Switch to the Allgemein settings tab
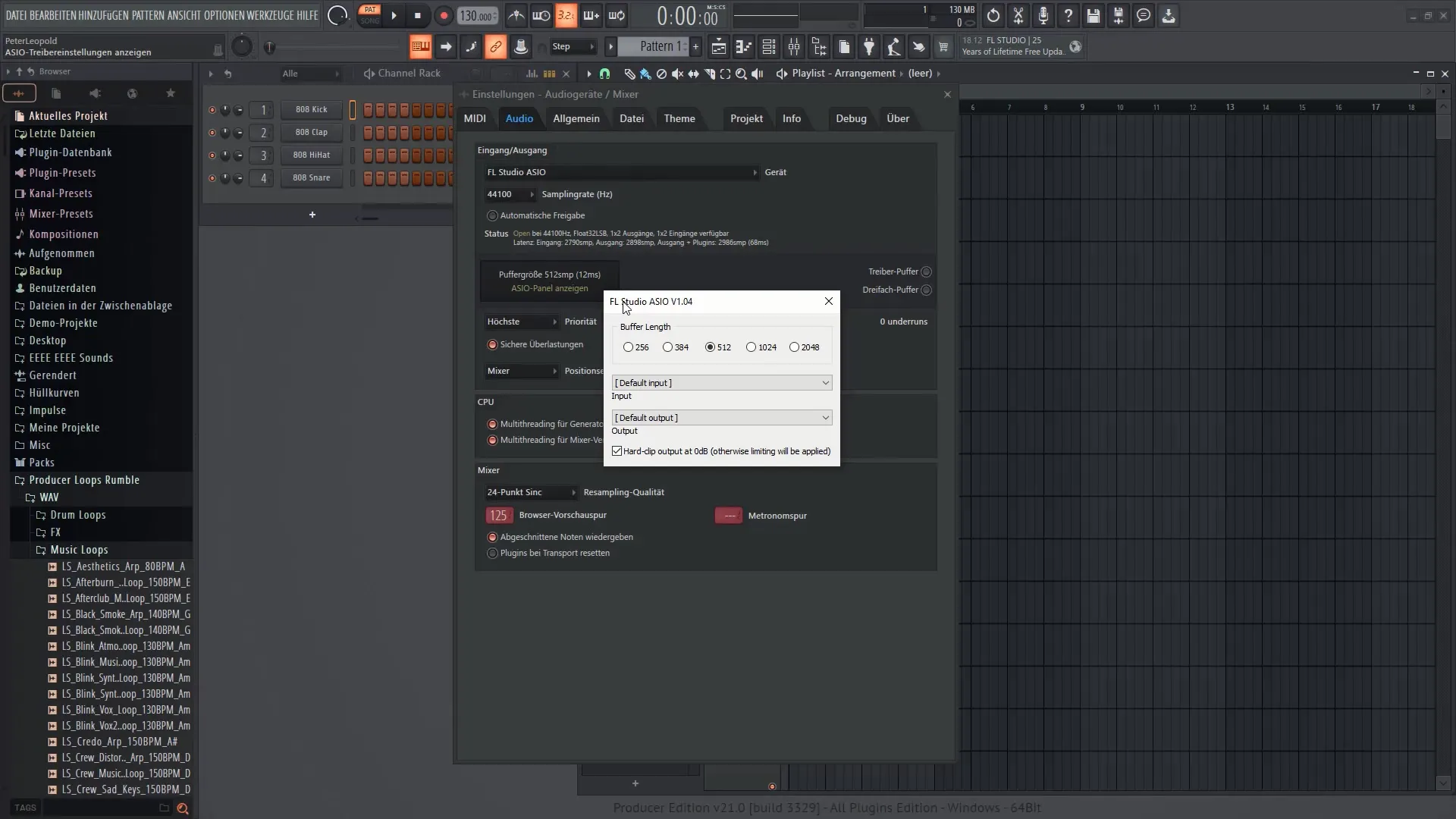 coord(576,118)
